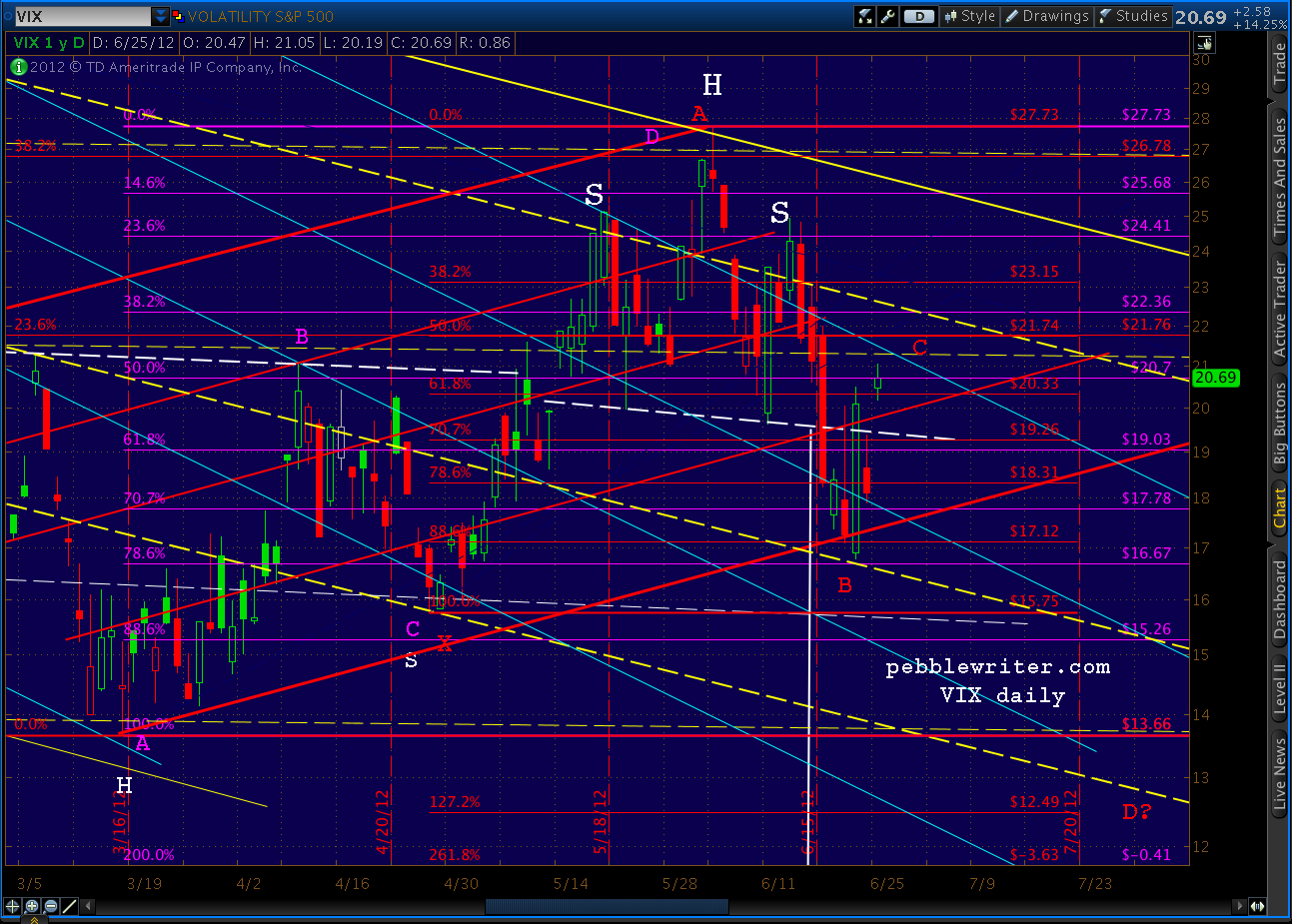Click the '$12.49' red Fibonacci price label
The image size is (1292, 924).
1034,802
